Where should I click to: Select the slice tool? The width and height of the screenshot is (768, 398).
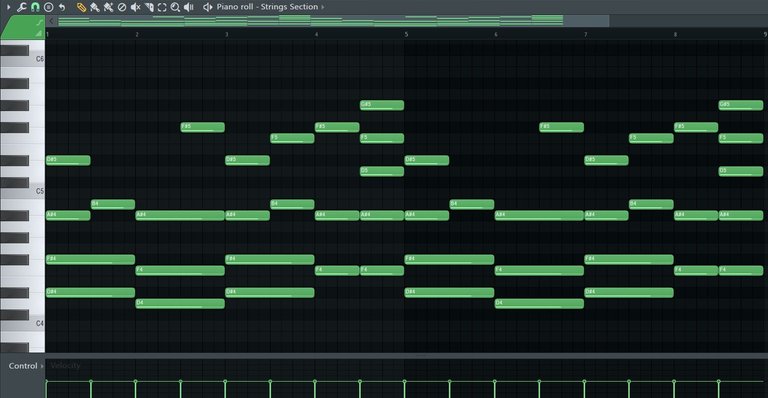coord(149,7)
